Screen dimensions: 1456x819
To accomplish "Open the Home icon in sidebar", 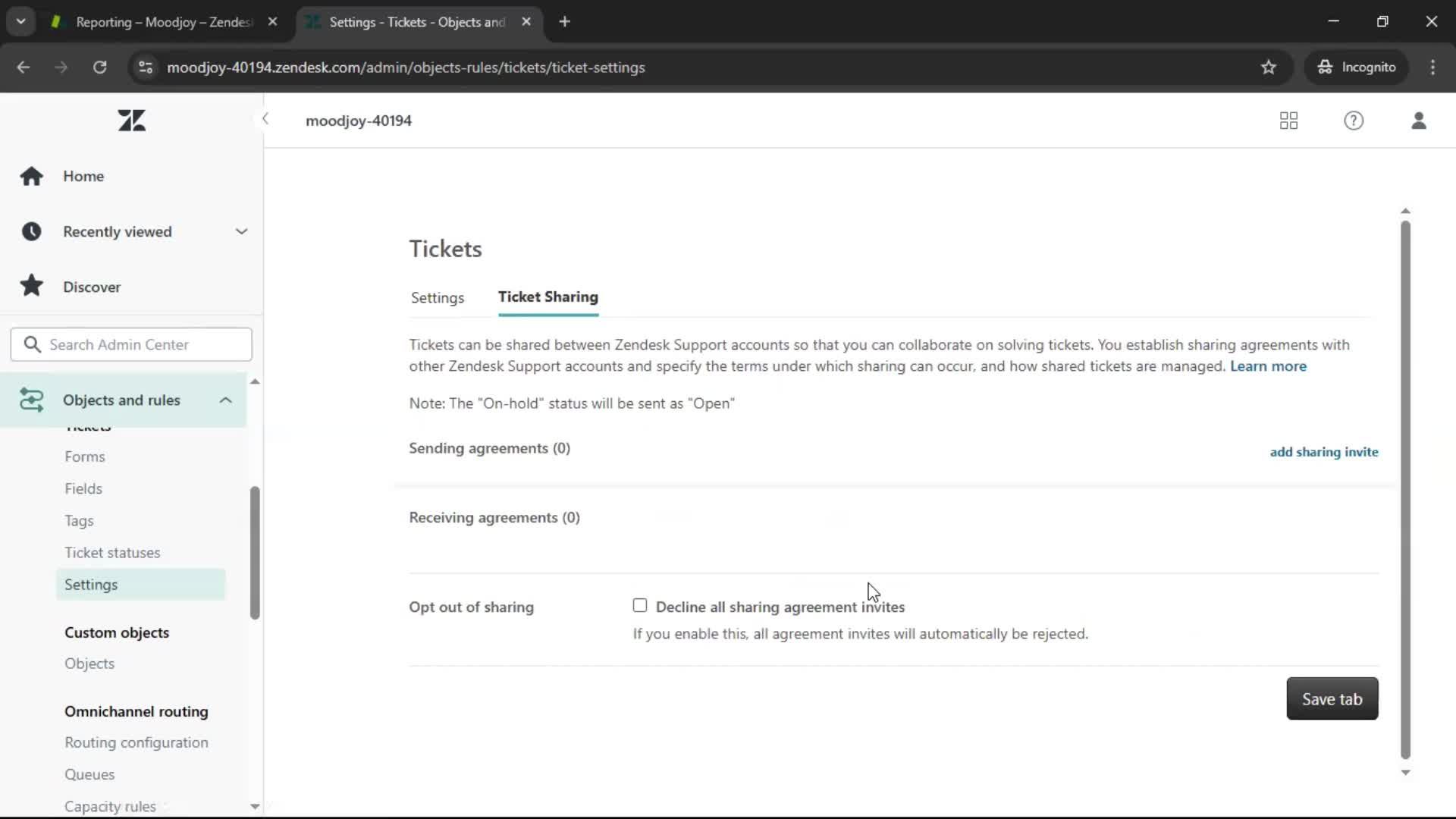I will pos(31,176).
